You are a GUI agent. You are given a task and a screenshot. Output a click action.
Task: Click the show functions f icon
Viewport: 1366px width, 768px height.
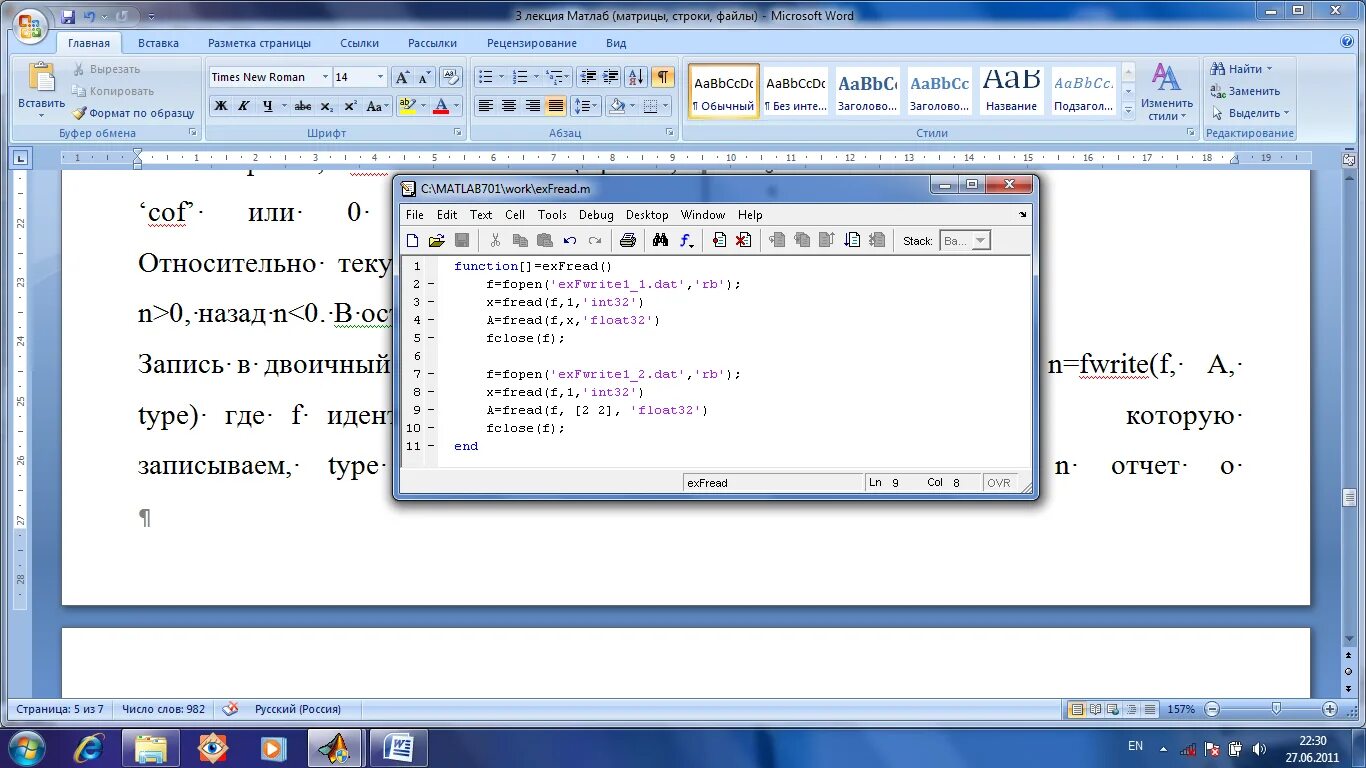(686, 240)
